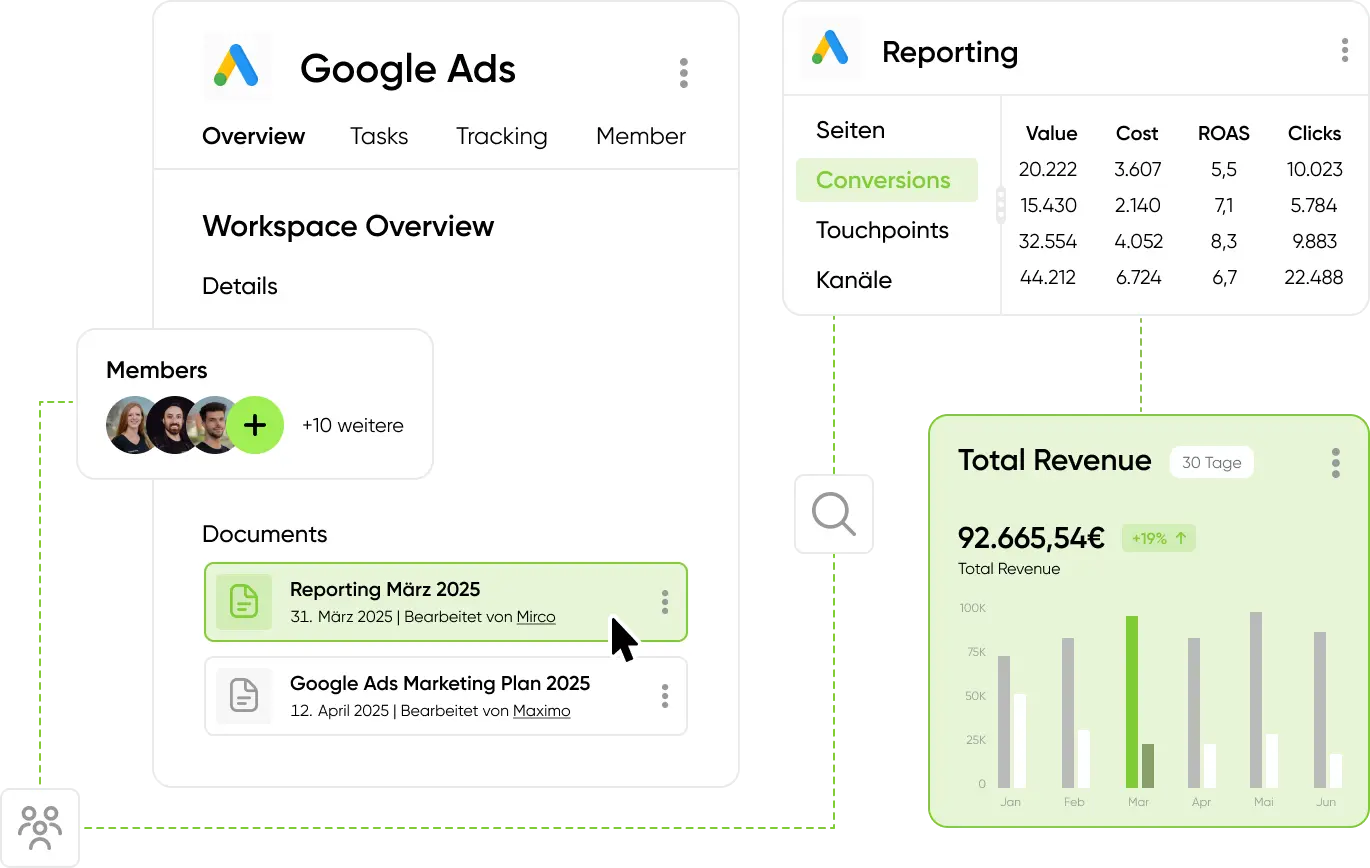Screen dimensions: 1370x868
Task: Click the 92.665,54€ revenue amount
Action: (x=1031, y=538)
